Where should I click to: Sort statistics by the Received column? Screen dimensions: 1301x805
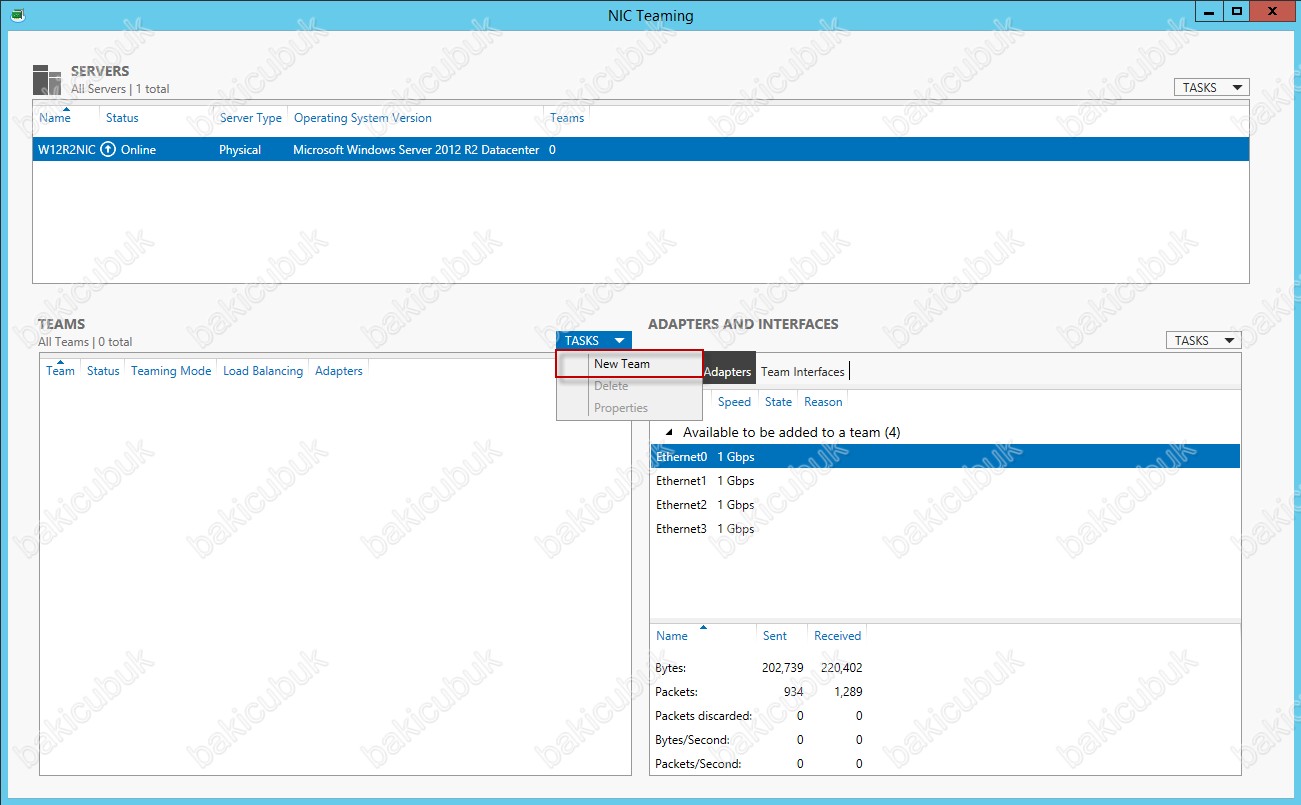pyautogui.click(x=837, y=636)
